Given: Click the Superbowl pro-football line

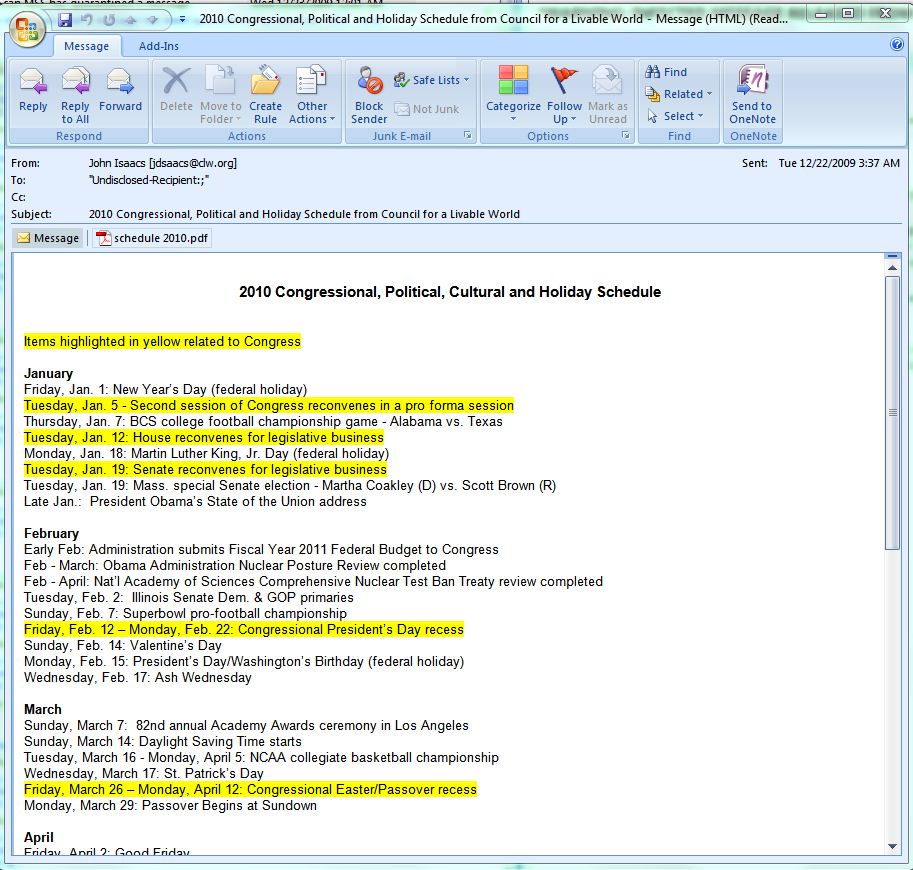Looking at the screenshot, I should (185, 613).
